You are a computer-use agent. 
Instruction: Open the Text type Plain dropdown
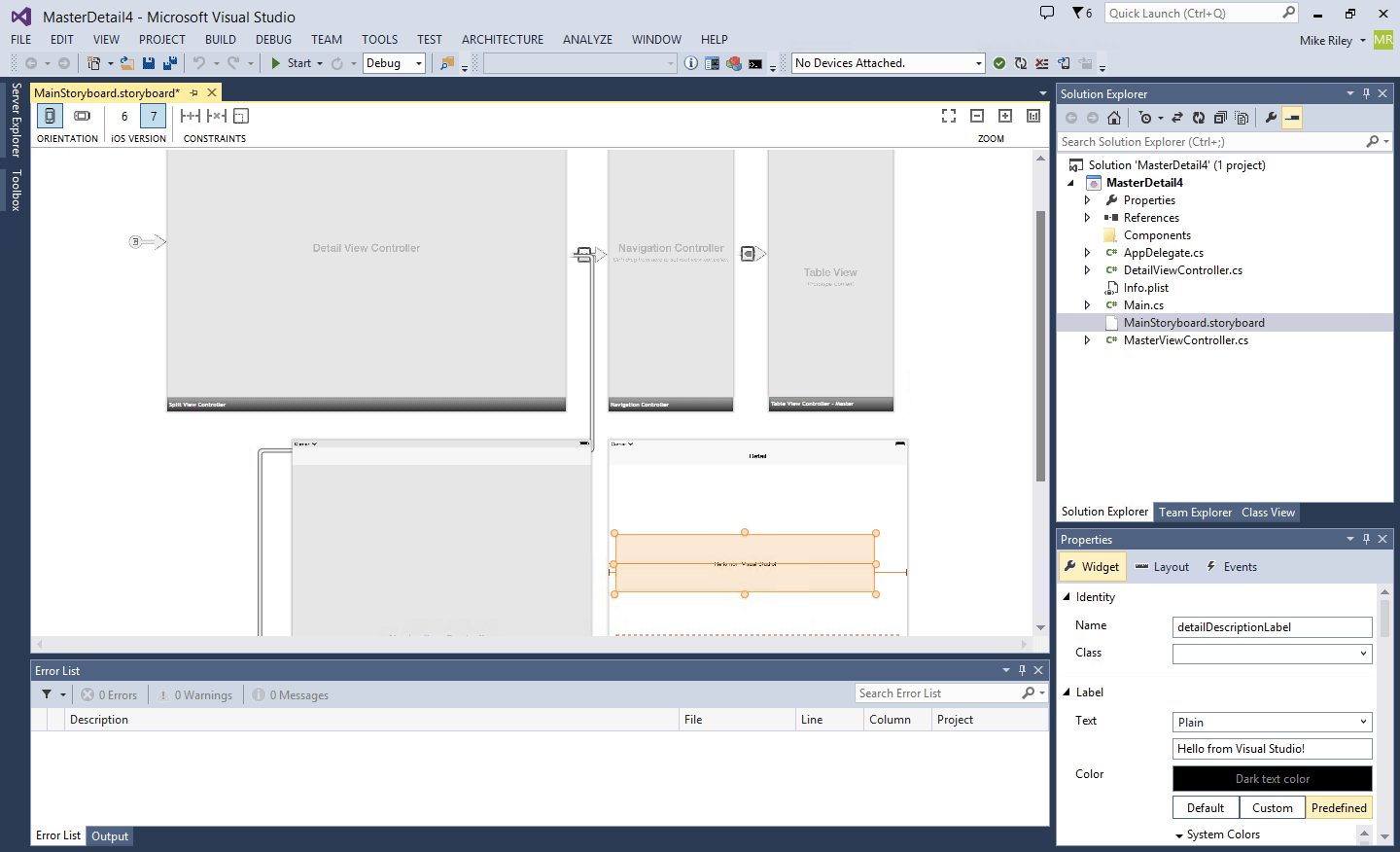tap(1273, 722)
